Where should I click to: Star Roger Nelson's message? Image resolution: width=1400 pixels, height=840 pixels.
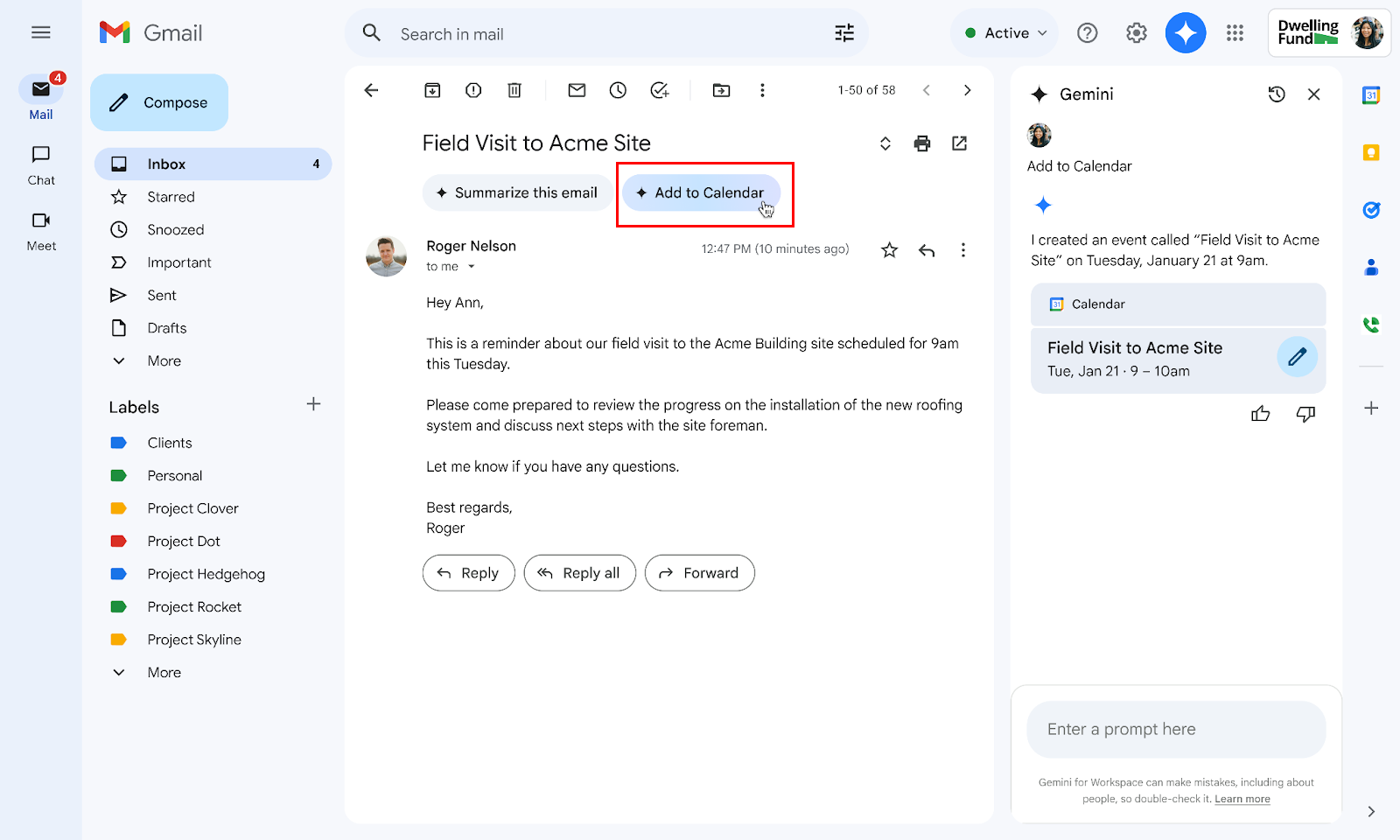click(x=889, y=250)
